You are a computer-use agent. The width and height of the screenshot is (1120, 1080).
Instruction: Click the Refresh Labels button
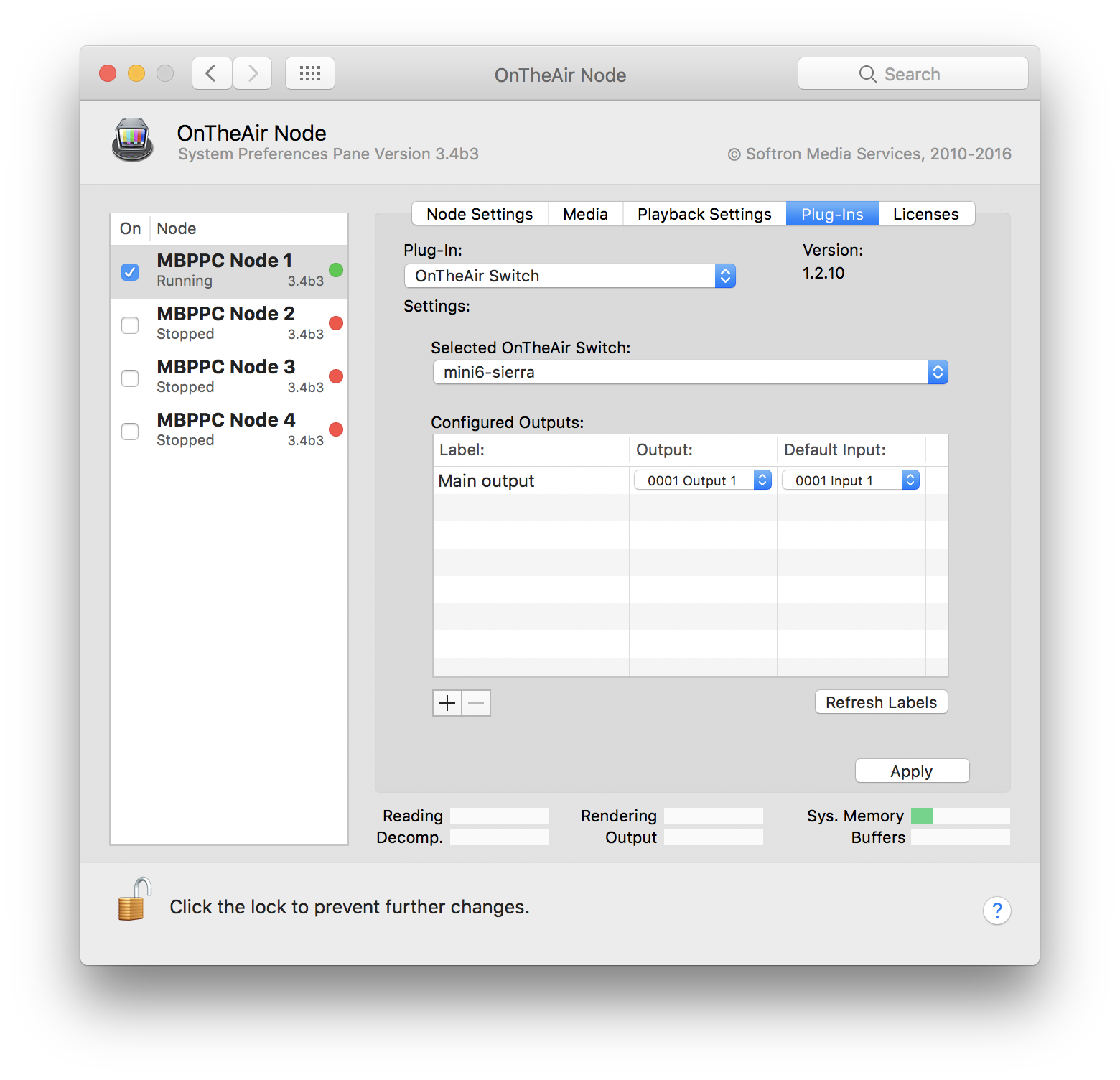click(882, 702)
